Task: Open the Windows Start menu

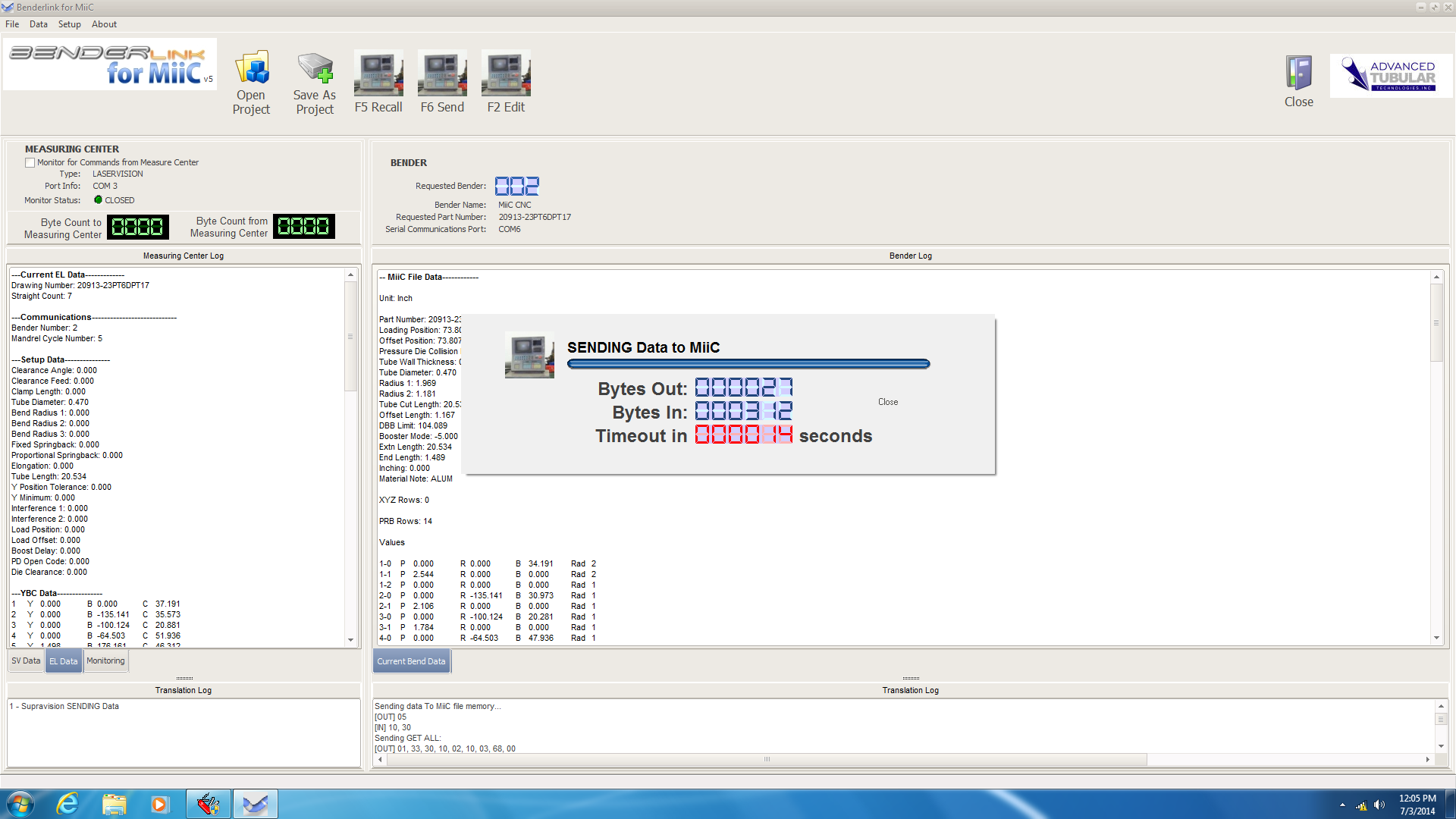Action: coord(20,804)
